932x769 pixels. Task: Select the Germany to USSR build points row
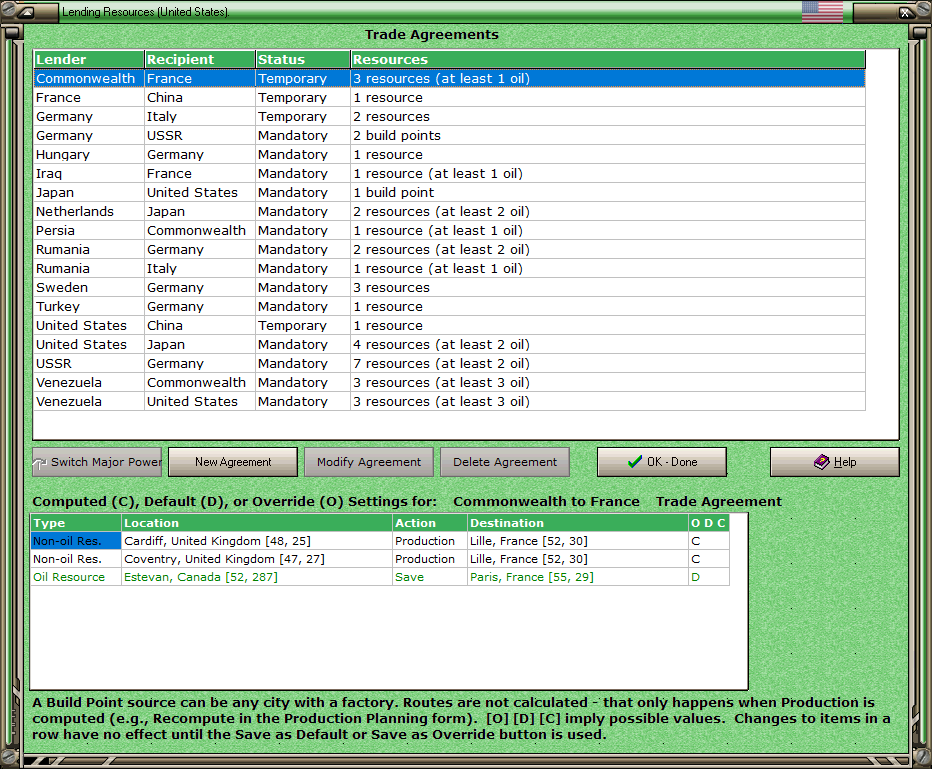point(449,135)
